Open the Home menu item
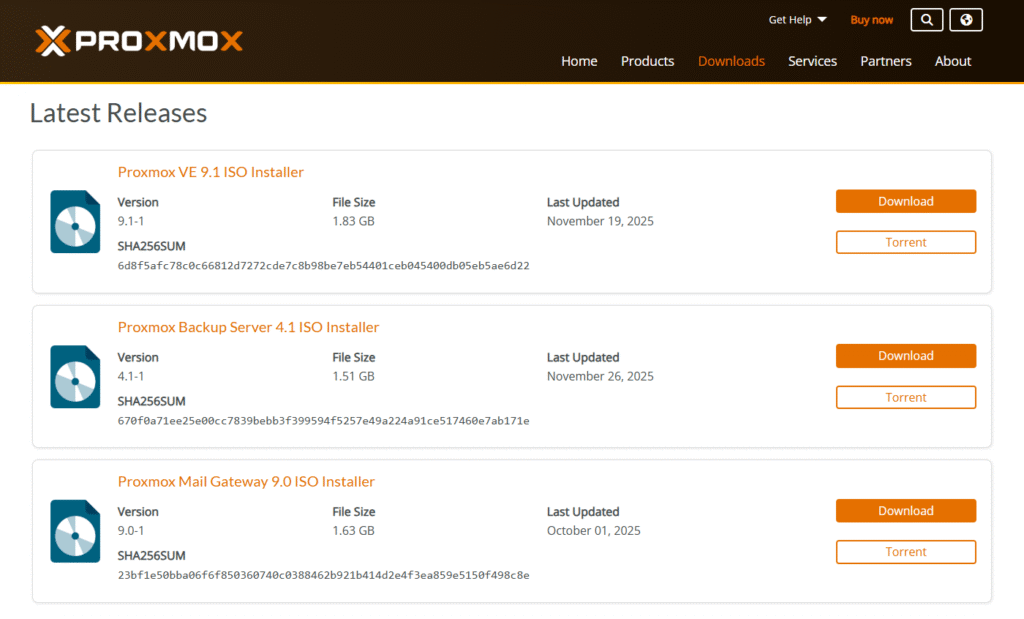 point(579,61)
